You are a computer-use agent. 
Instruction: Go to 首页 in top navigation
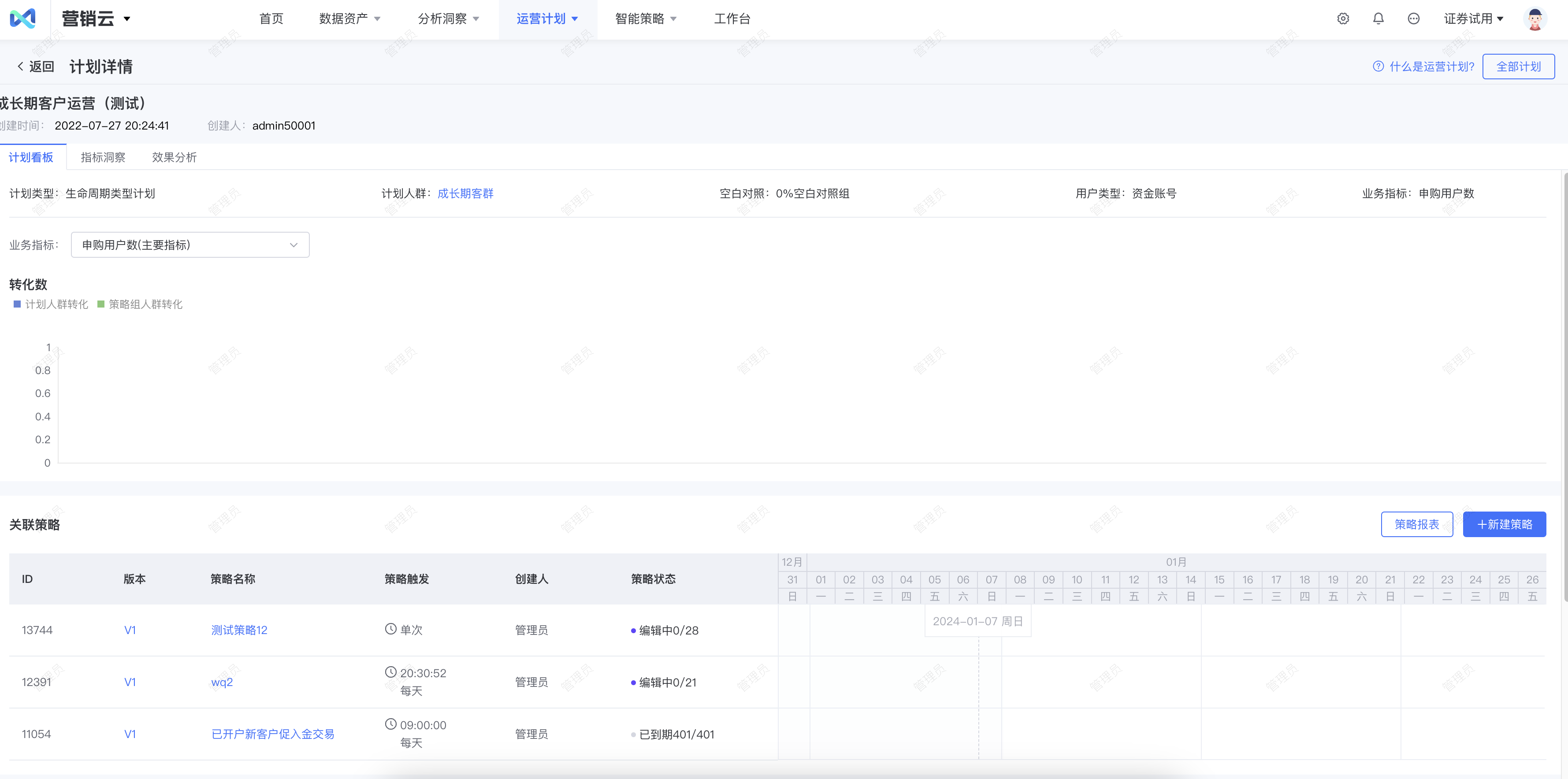271,19
